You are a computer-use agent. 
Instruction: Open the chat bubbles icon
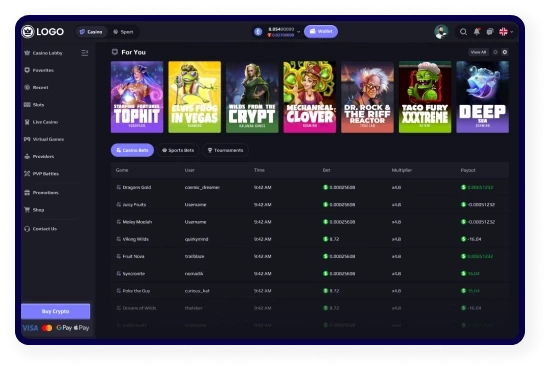coord(490,32)
